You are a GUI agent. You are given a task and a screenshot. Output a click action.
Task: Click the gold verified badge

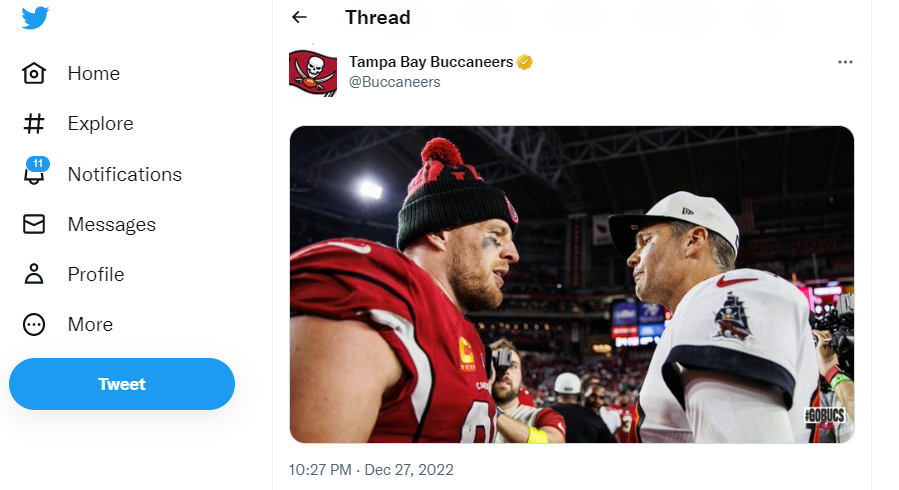[x=525, y=62]
